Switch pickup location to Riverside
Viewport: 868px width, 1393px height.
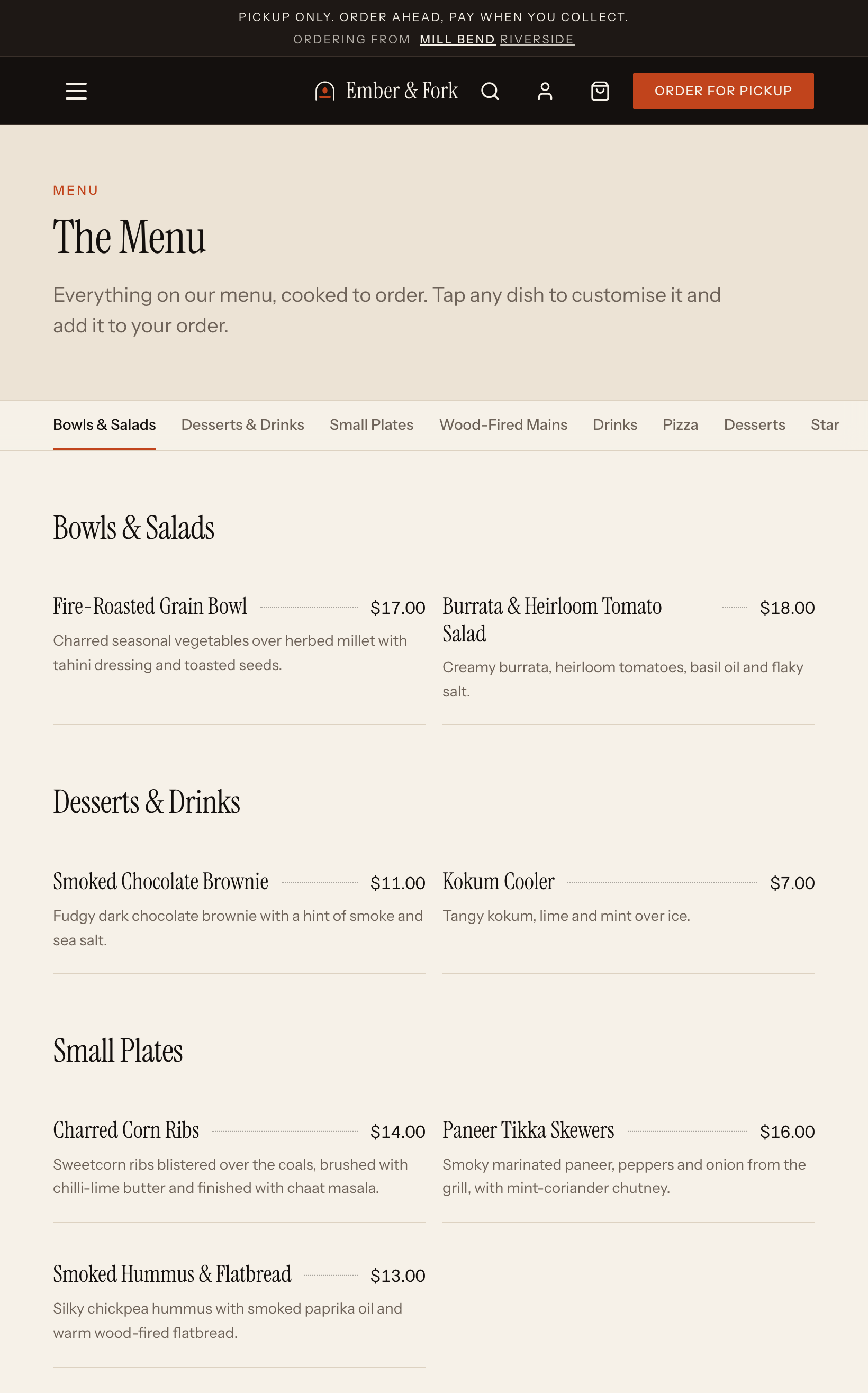(537, 39)
